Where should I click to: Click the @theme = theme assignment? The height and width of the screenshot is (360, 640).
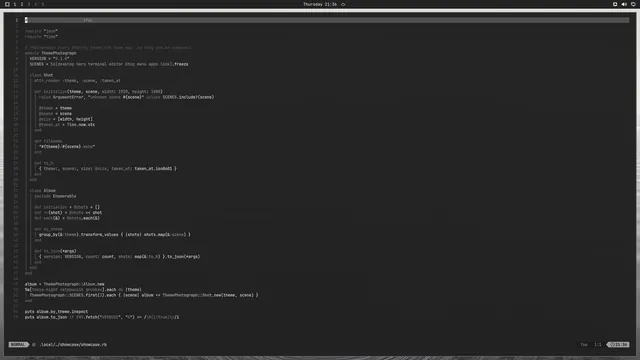point(55,108)
